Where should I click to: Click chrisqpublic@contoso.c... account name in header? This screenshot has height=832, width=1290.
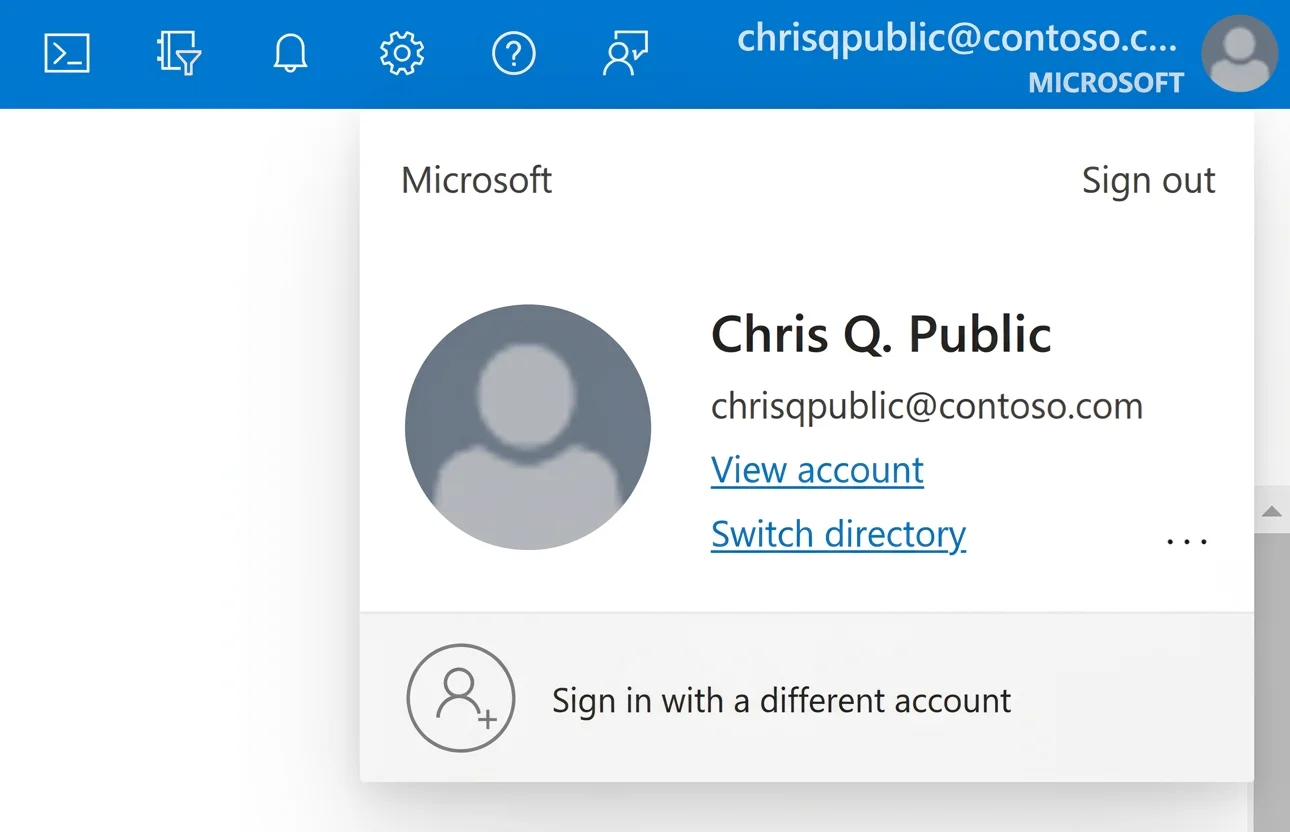tap(957, 38)
